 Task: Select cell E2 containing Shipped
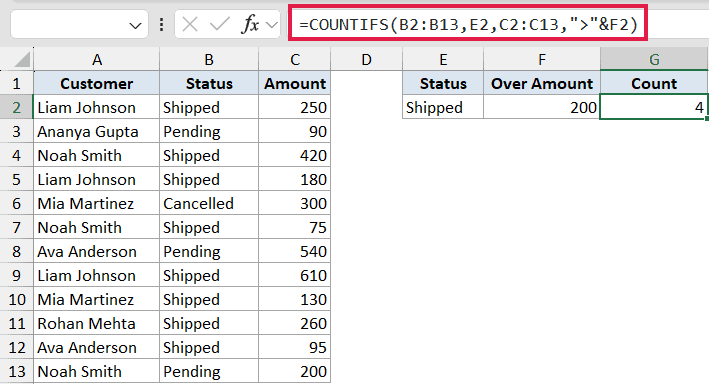click(x=443, y=107)
